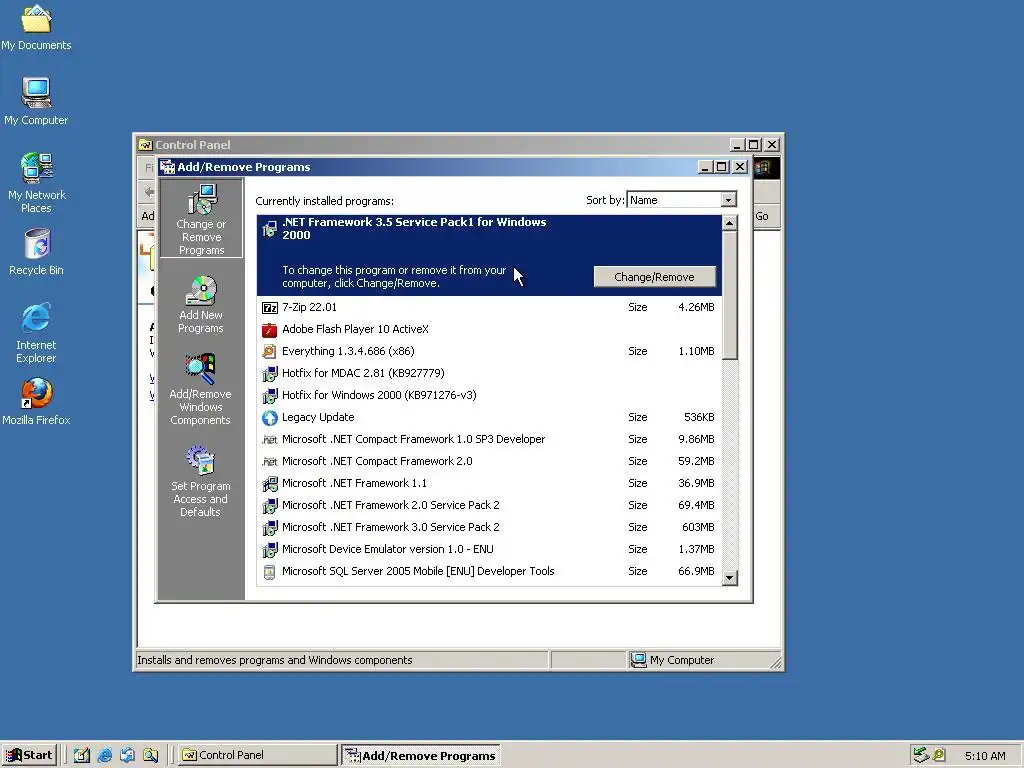Select .NET Compact Framework 1.0 SP3 Developer

coord(490,440)
